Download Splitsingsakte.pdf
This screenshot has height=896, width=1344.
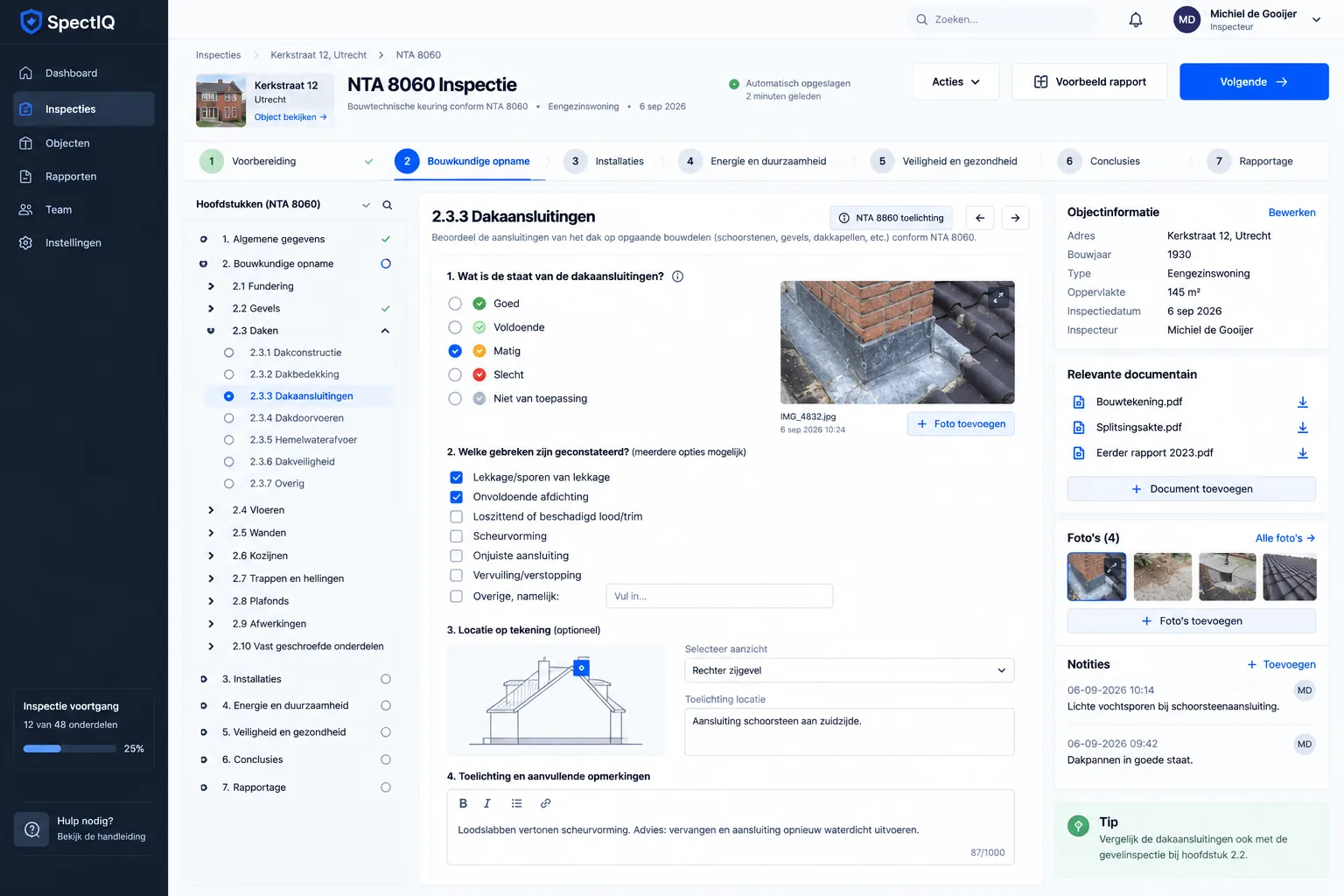[1302, 428]
